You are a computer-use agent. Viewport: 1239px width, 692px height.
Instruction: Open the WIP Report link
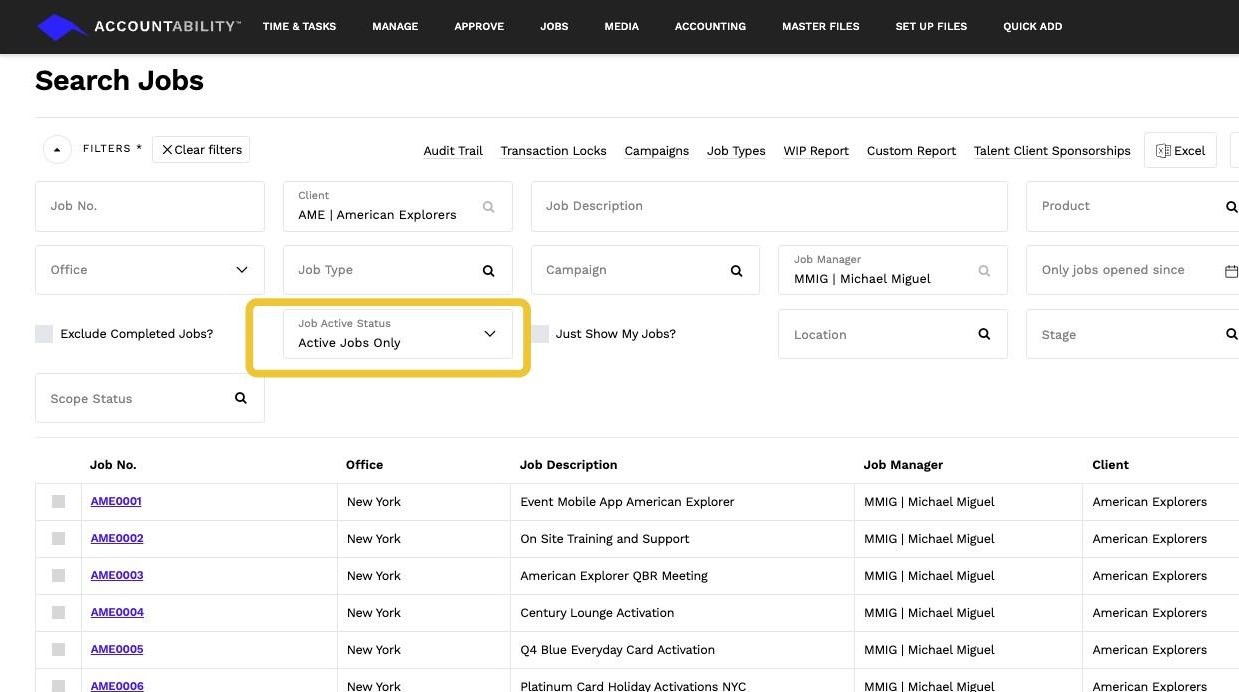tap(815, 151)
